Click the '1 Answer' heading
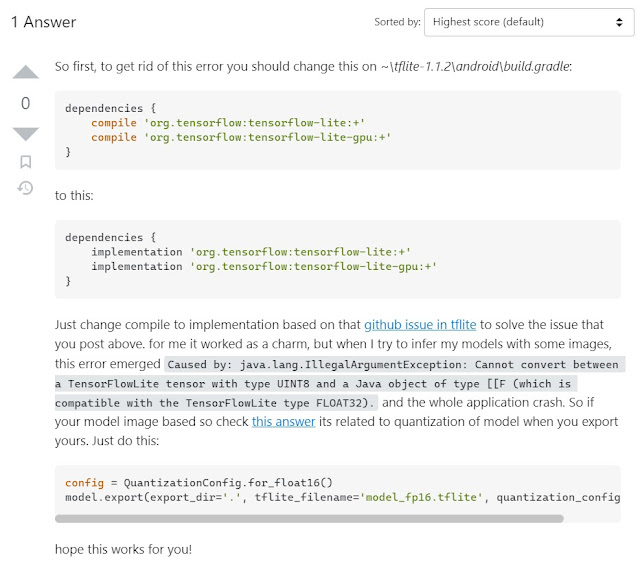Screen dimensions: 640x562 pyautogui.click(x=44, y=22)
